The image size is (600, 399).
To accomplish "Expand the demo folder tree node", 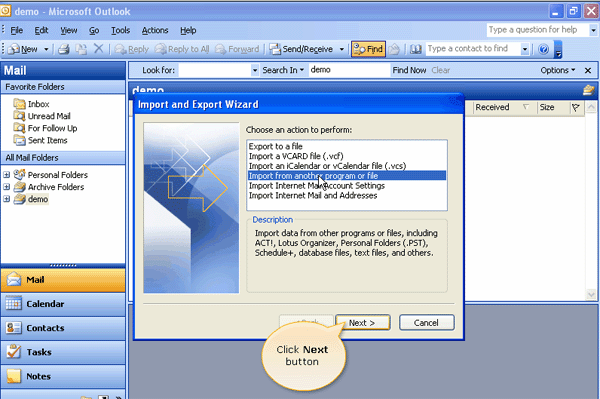I will tap(7, 199).
